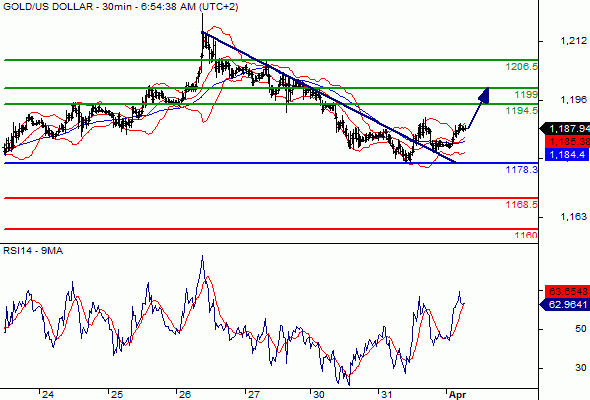
Task: Click the 26 date marker on time axis
Action: pos(184,394)
